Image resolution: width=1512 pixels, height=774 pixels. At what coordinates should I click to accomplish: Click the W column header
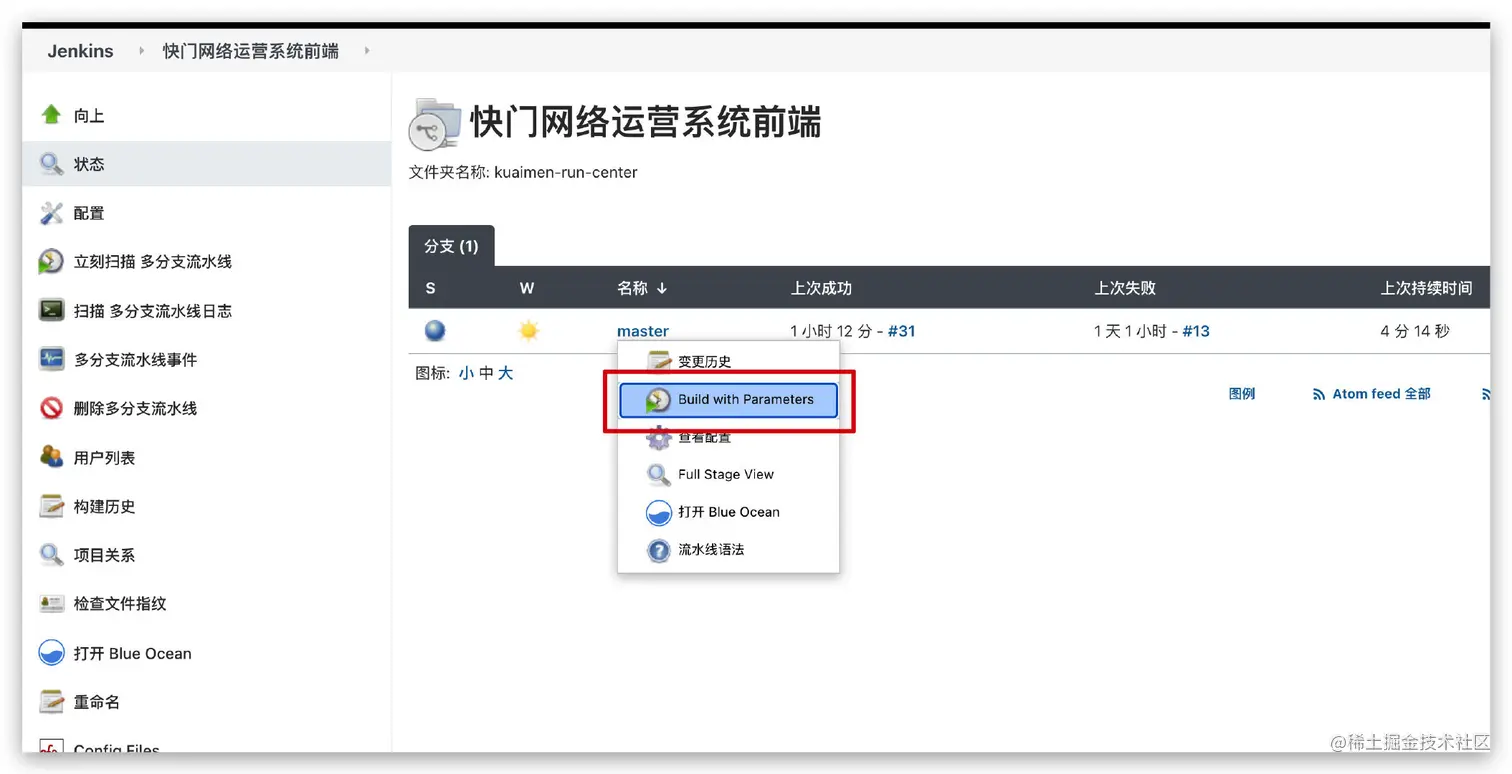527,288
